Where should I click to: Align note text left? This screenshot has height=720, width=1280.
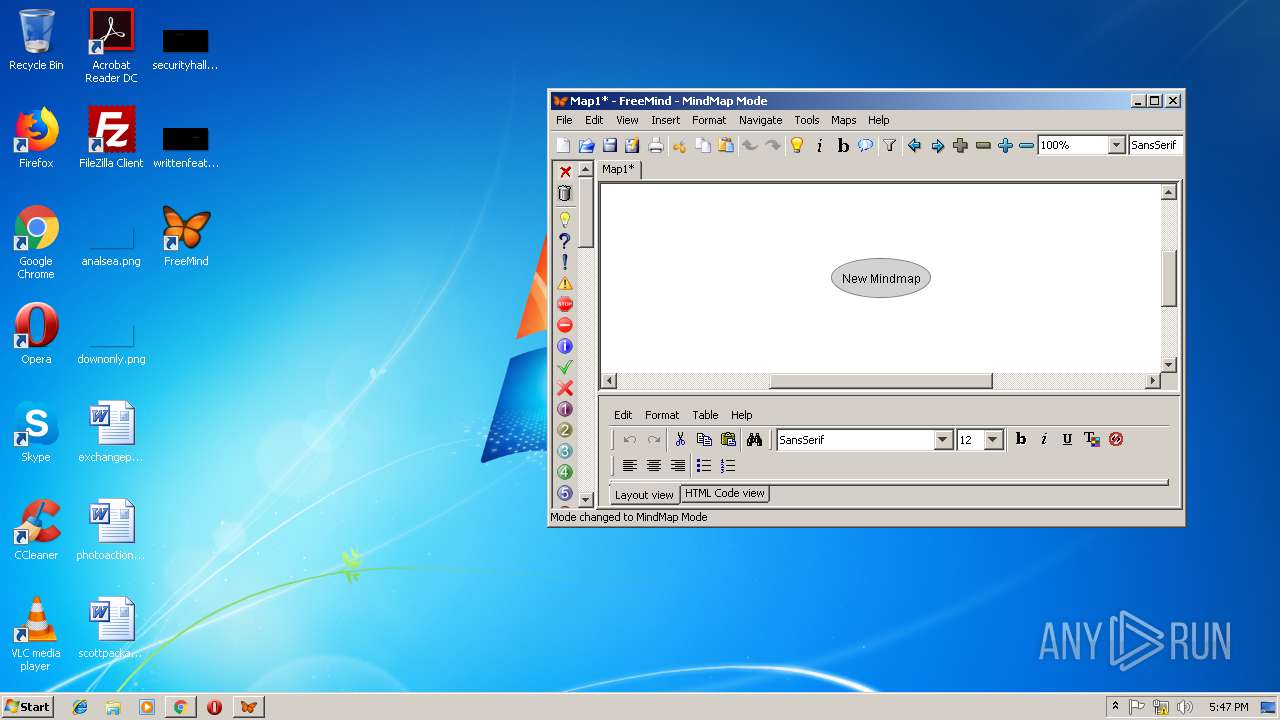[629, 466]
